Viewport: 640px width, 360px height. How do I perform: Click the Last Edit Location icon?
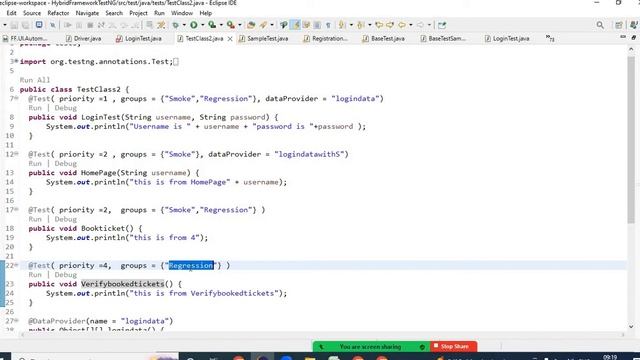pos(379,25)
